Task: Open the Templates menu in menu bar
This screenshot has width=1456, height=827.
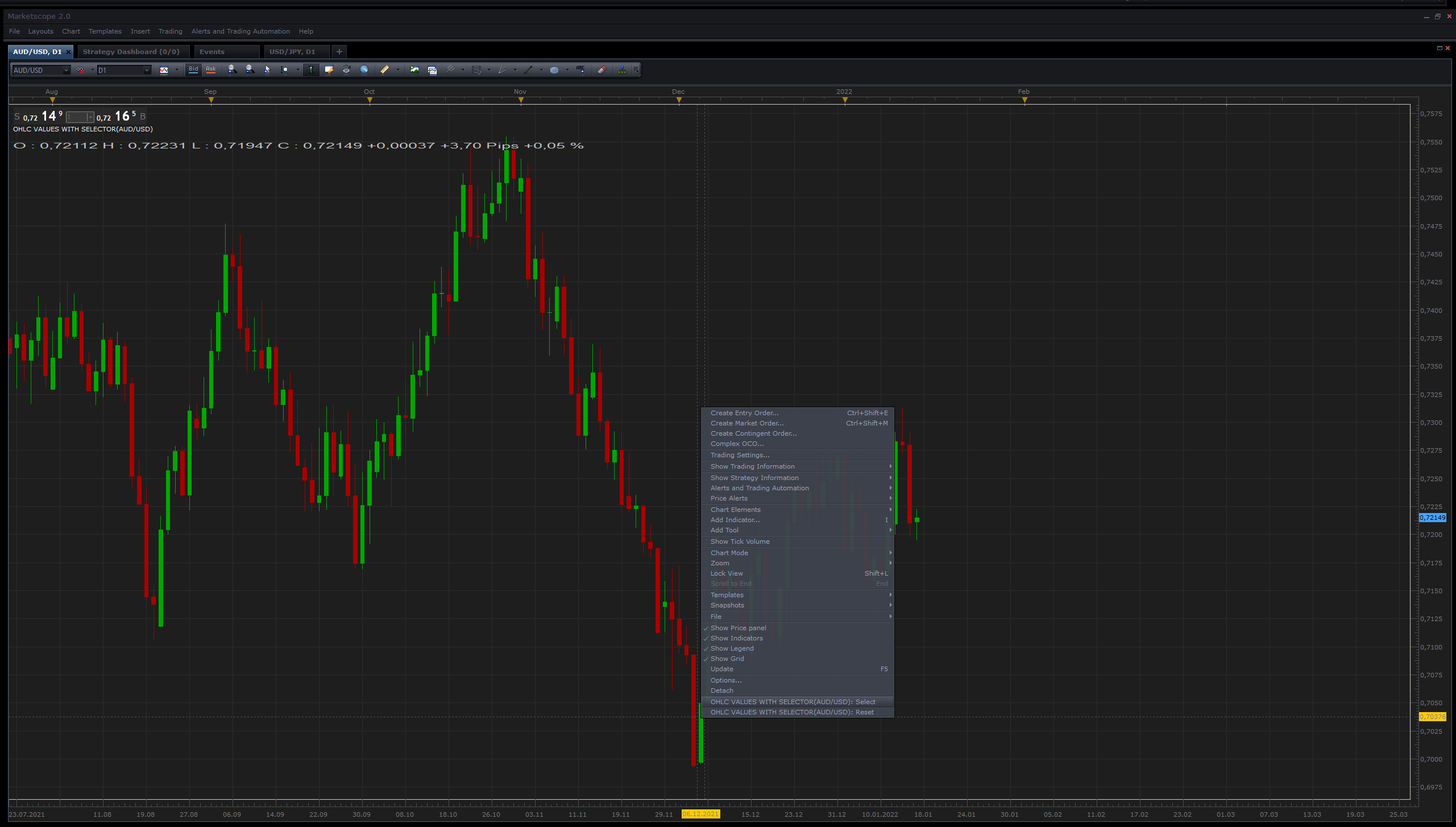Action: coord(105,31)
